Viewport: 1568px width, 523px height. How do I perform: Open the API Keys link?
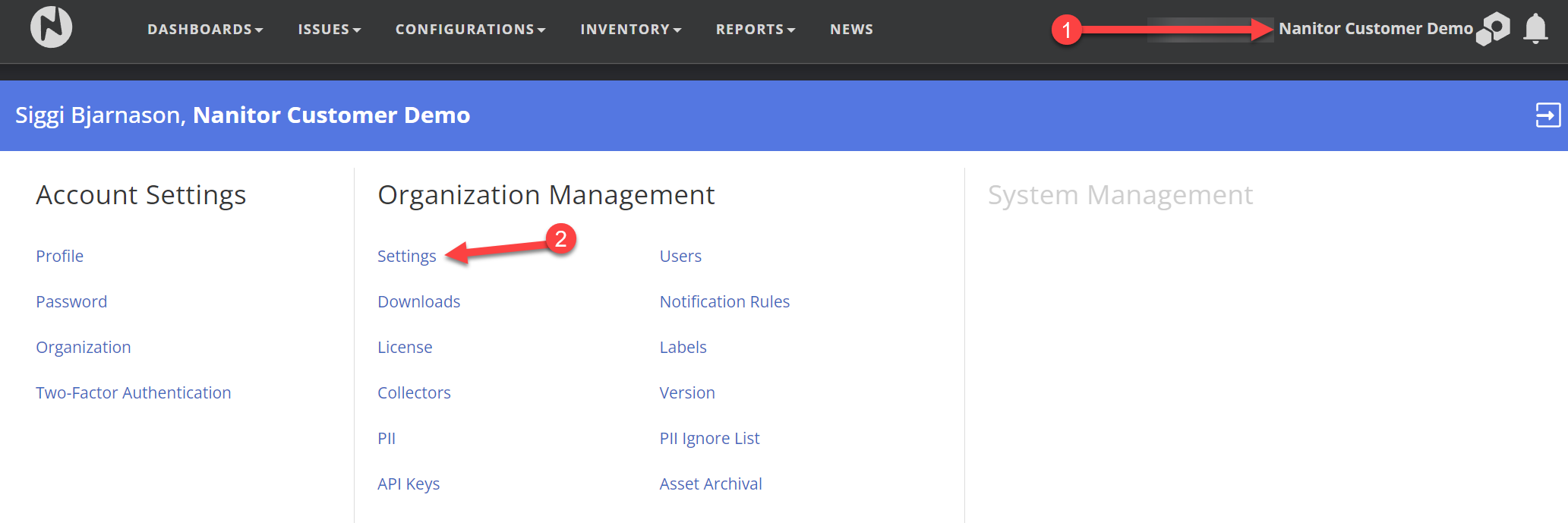point(409,484)
